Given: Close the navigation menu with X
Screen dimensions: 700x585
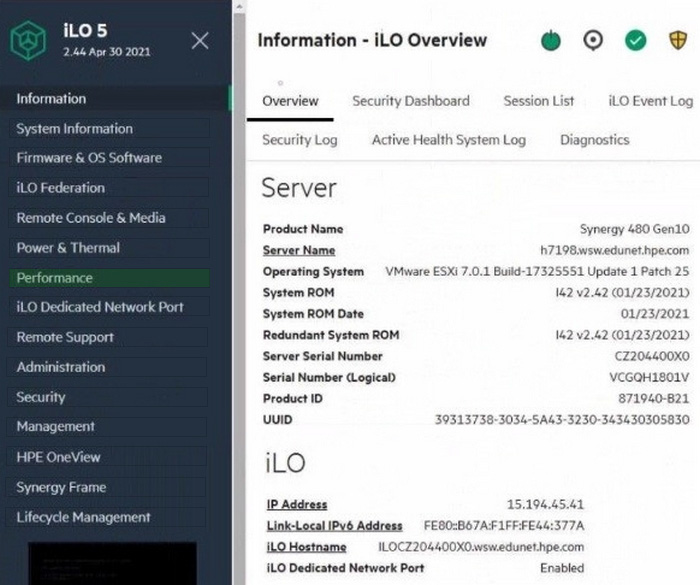Looking at the screenshot, I should point(200,40).
